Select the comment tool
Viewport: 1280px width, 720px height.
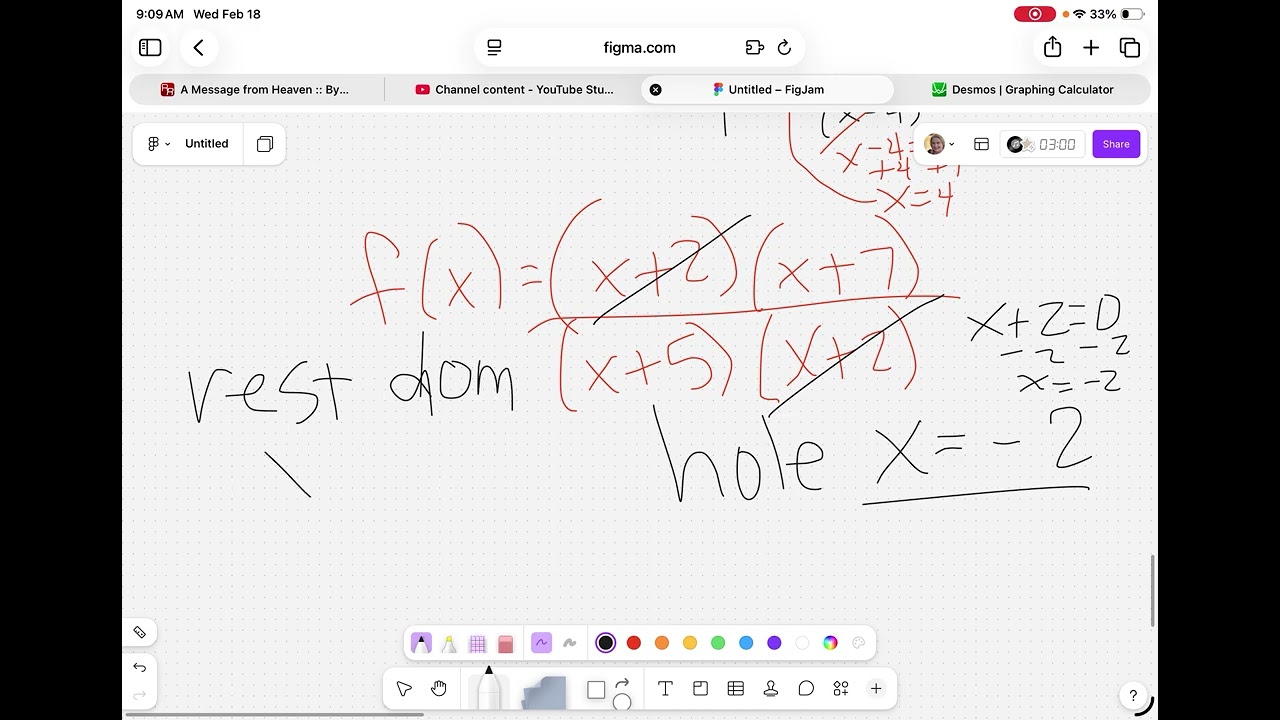coord(805,688)
